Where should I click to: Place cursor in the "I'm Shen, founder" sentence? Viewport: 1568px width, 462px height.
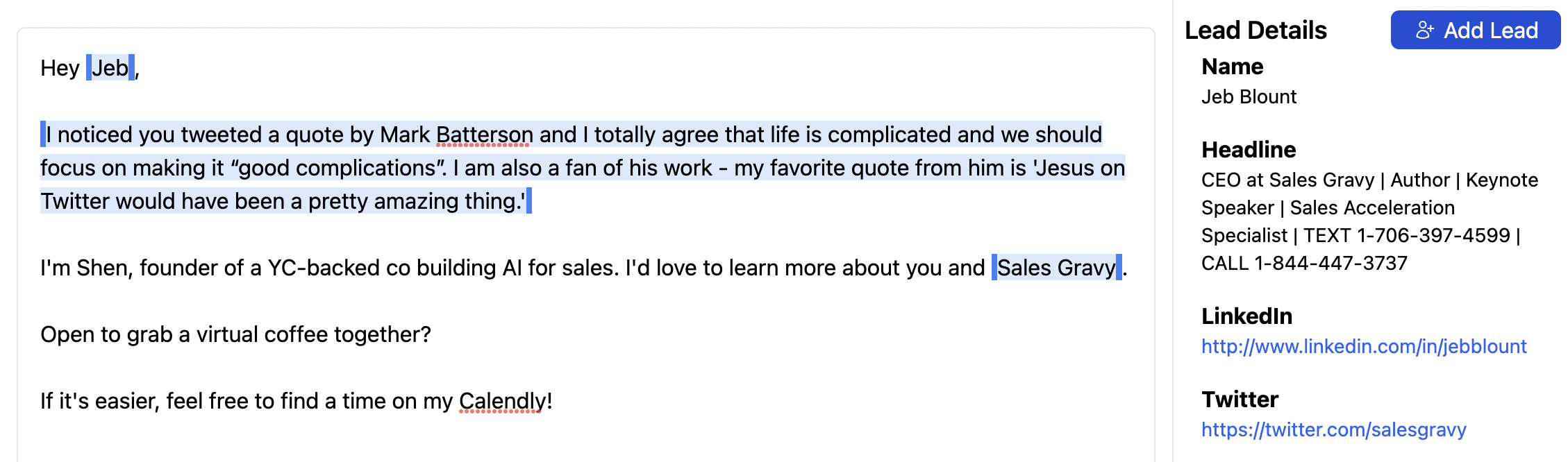417,268
